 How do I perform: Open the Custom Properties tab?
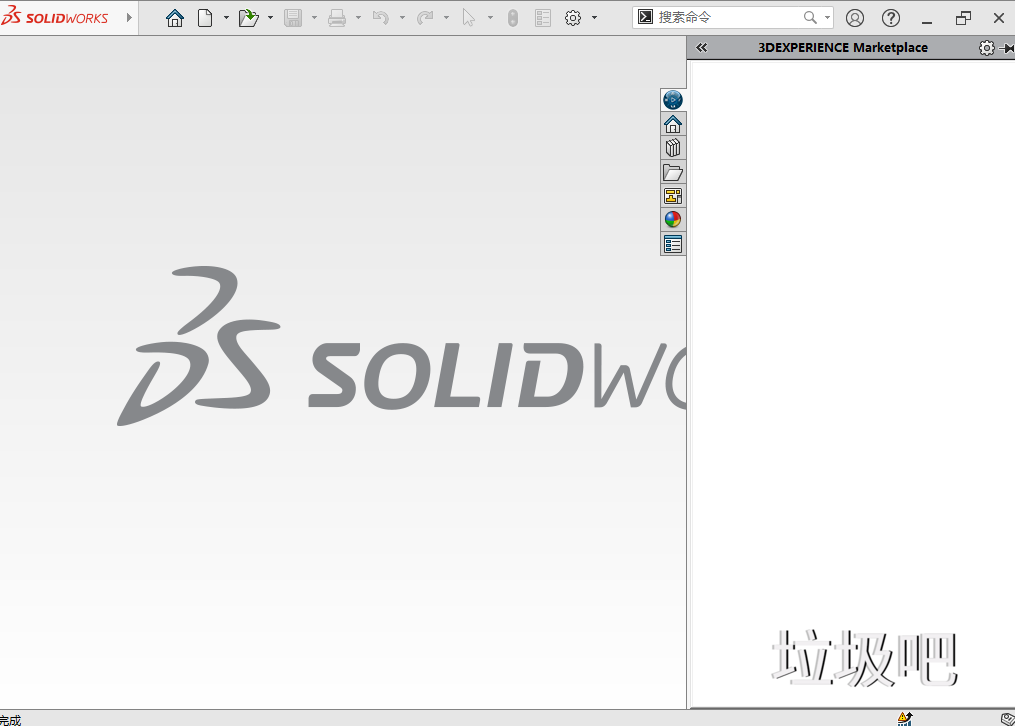[673, 243]
